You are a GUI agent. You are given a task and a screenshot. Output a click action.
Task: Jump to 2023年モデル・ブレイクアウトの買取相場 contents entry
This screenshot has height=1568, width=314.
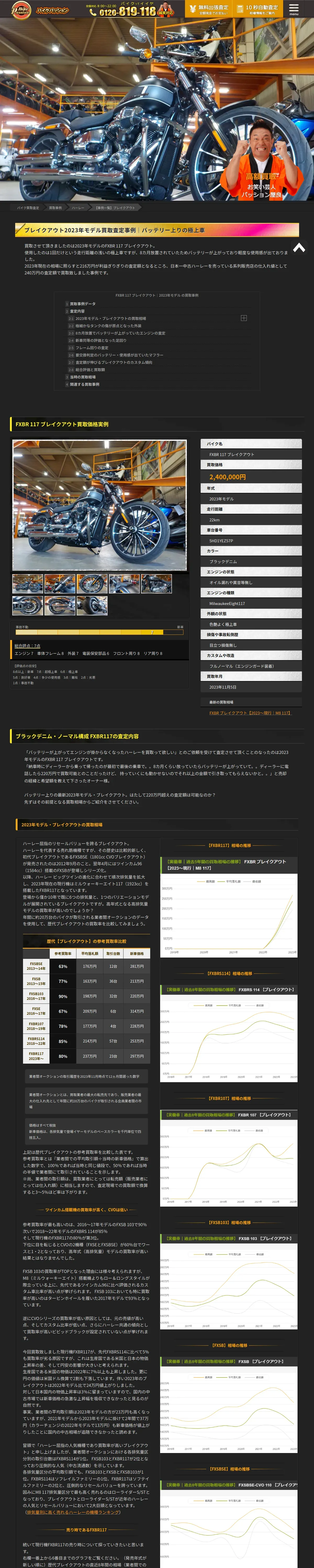[x=110, y=318]
